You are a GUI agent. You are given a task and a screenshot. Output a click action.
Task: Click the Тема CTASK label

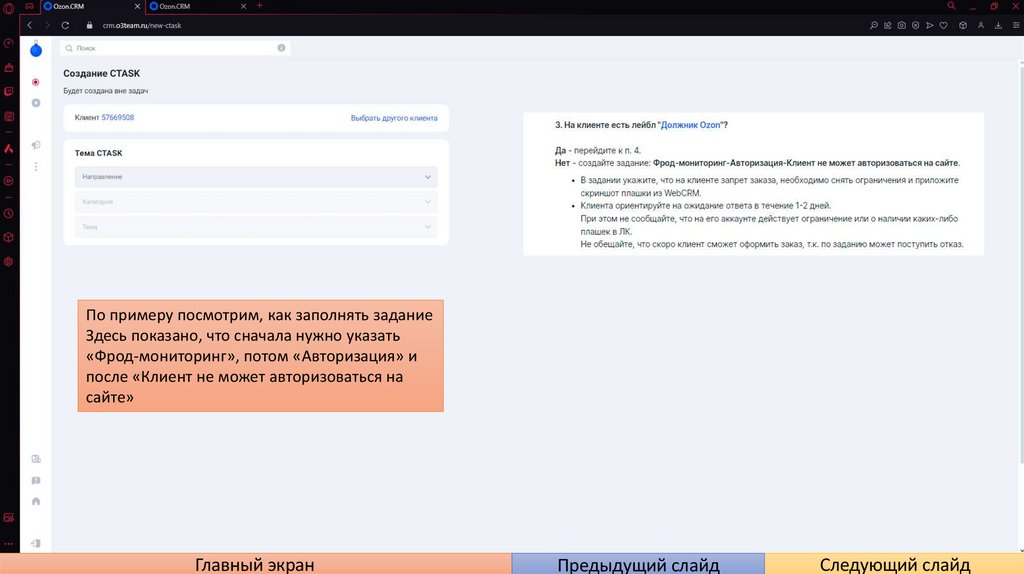pyautogui.click(x=98, y=153)
